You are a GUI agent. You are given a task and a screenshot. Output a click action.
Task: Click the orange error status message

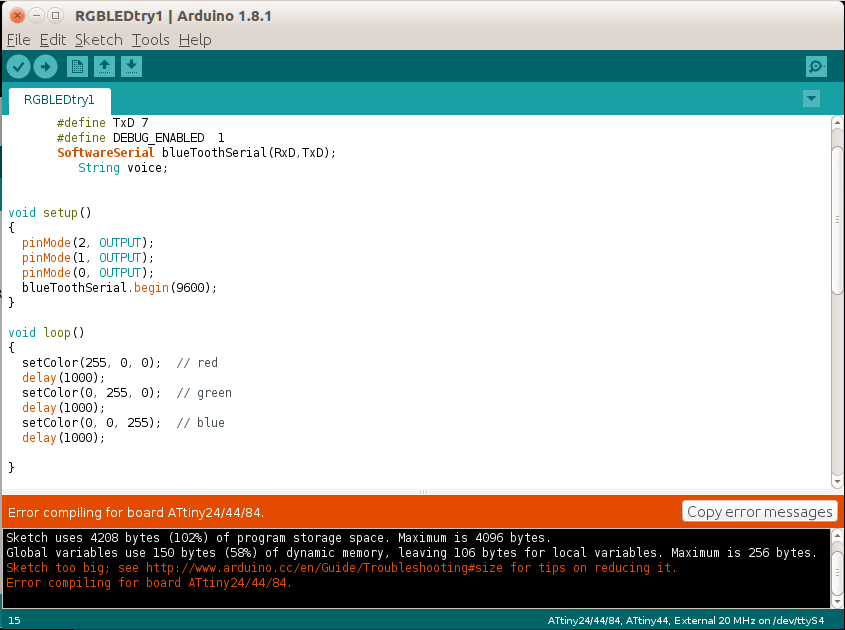tap(136, 513)
